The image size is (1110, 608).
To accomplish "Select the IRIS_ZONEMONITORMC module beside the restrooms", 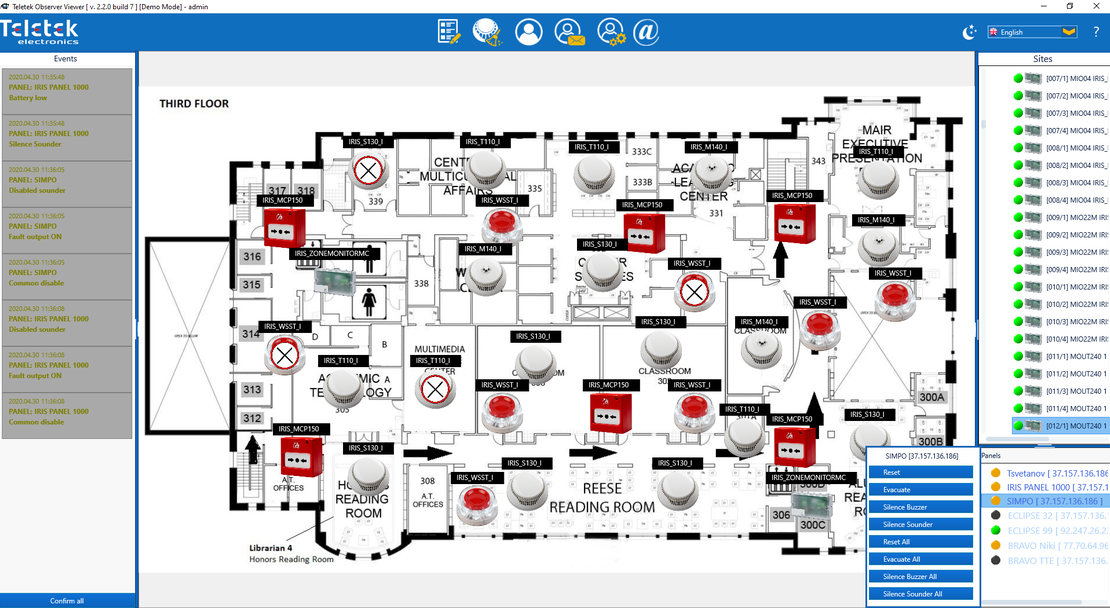I will [334, 280].
